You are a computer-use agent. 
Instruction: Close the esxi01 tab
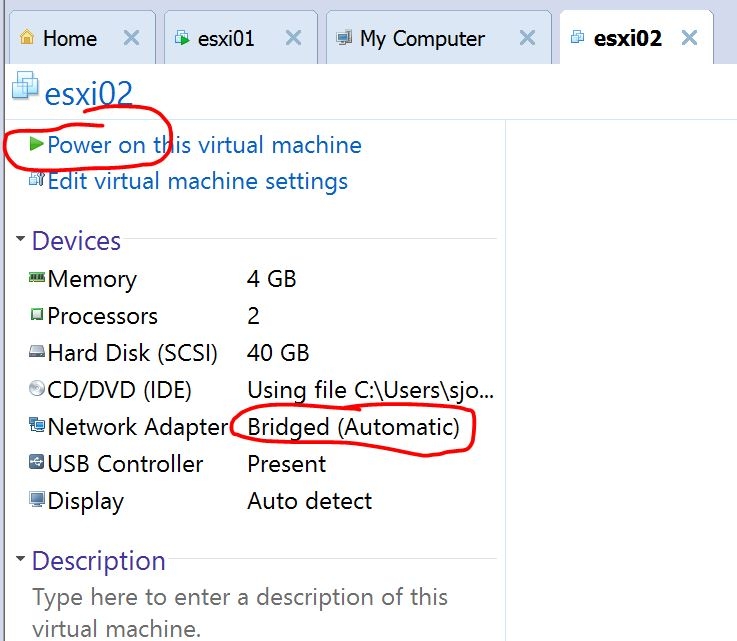(293, 38)
